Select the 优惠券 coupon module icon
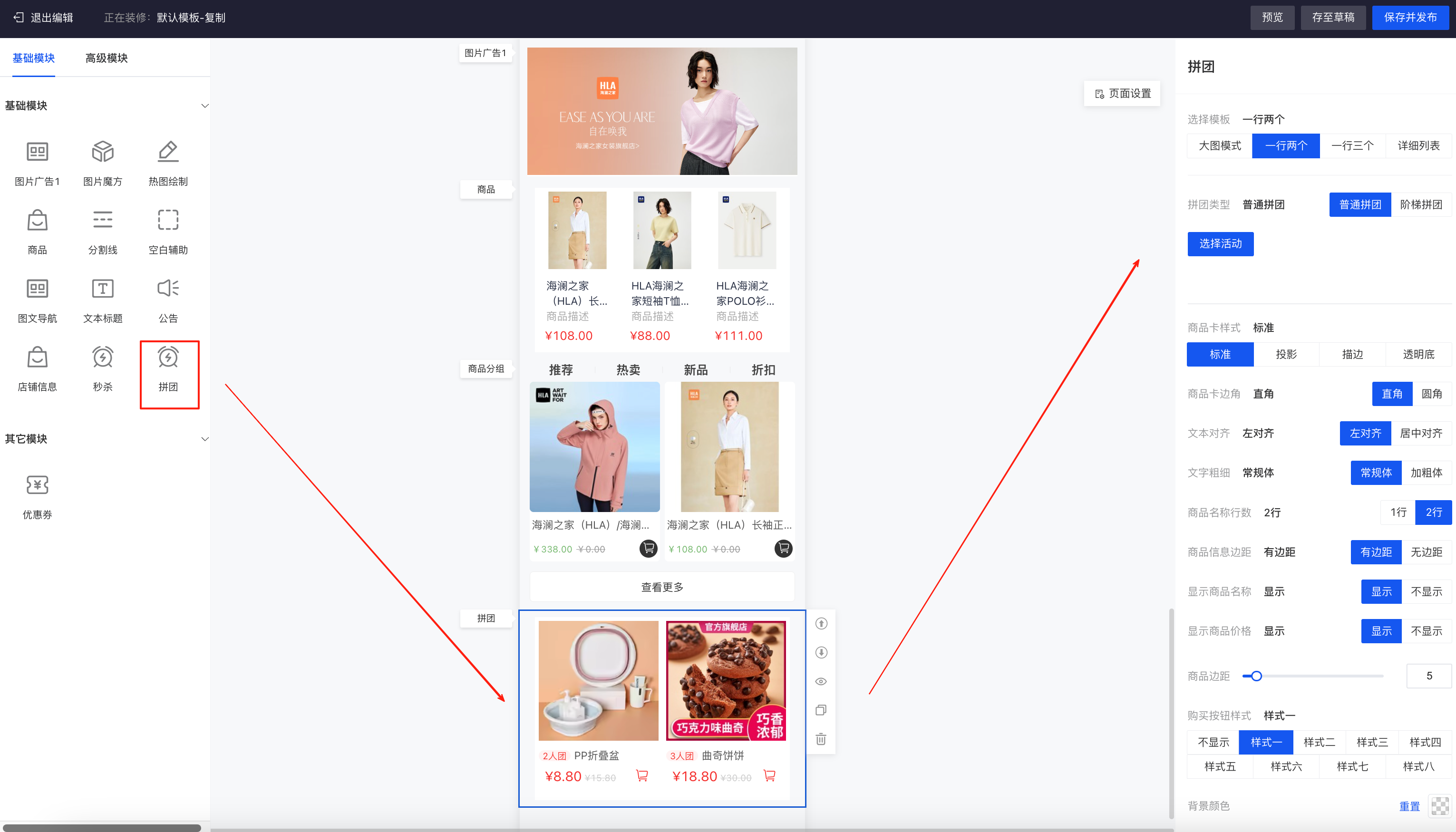Viewport: 1456px width, 832px height. tap(37, 485)
